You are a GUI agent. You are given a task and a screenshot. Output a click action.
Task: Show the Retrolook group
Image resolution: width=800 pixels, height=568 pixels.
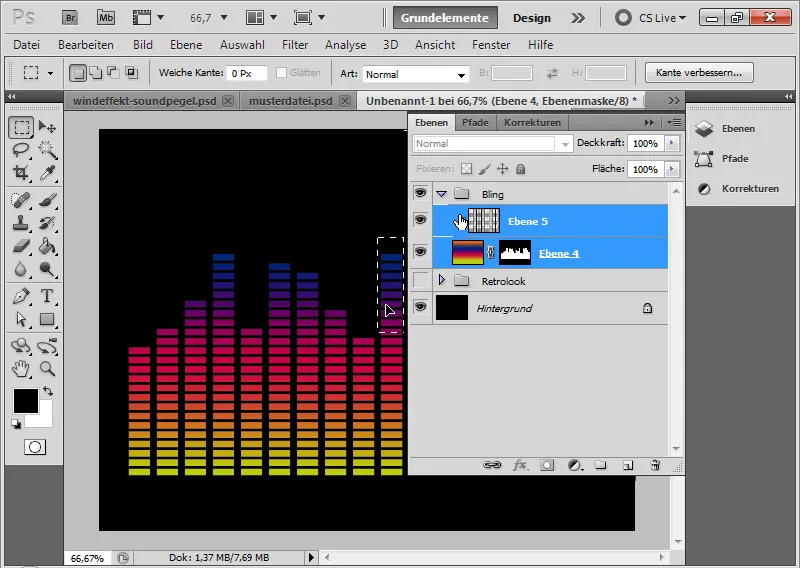point(420,280)
